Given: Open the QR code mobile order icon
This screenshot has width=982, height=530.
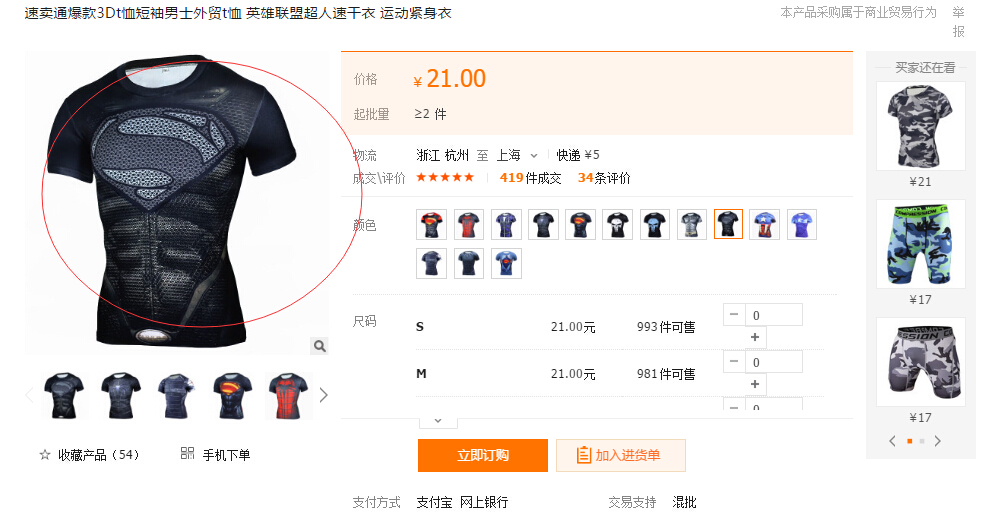Looking at the screenshot, I should [x=187, y=454].
